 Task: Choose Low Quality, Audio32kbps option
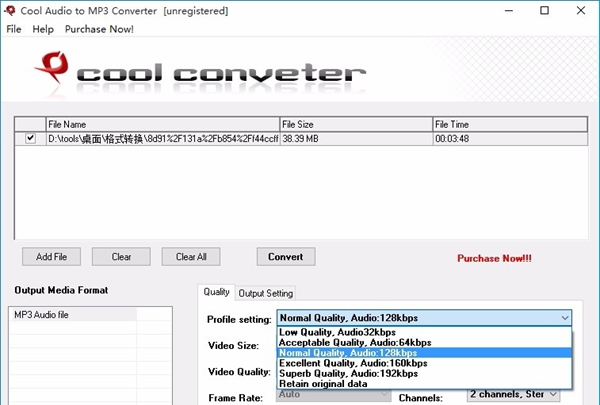pos(424,332)
